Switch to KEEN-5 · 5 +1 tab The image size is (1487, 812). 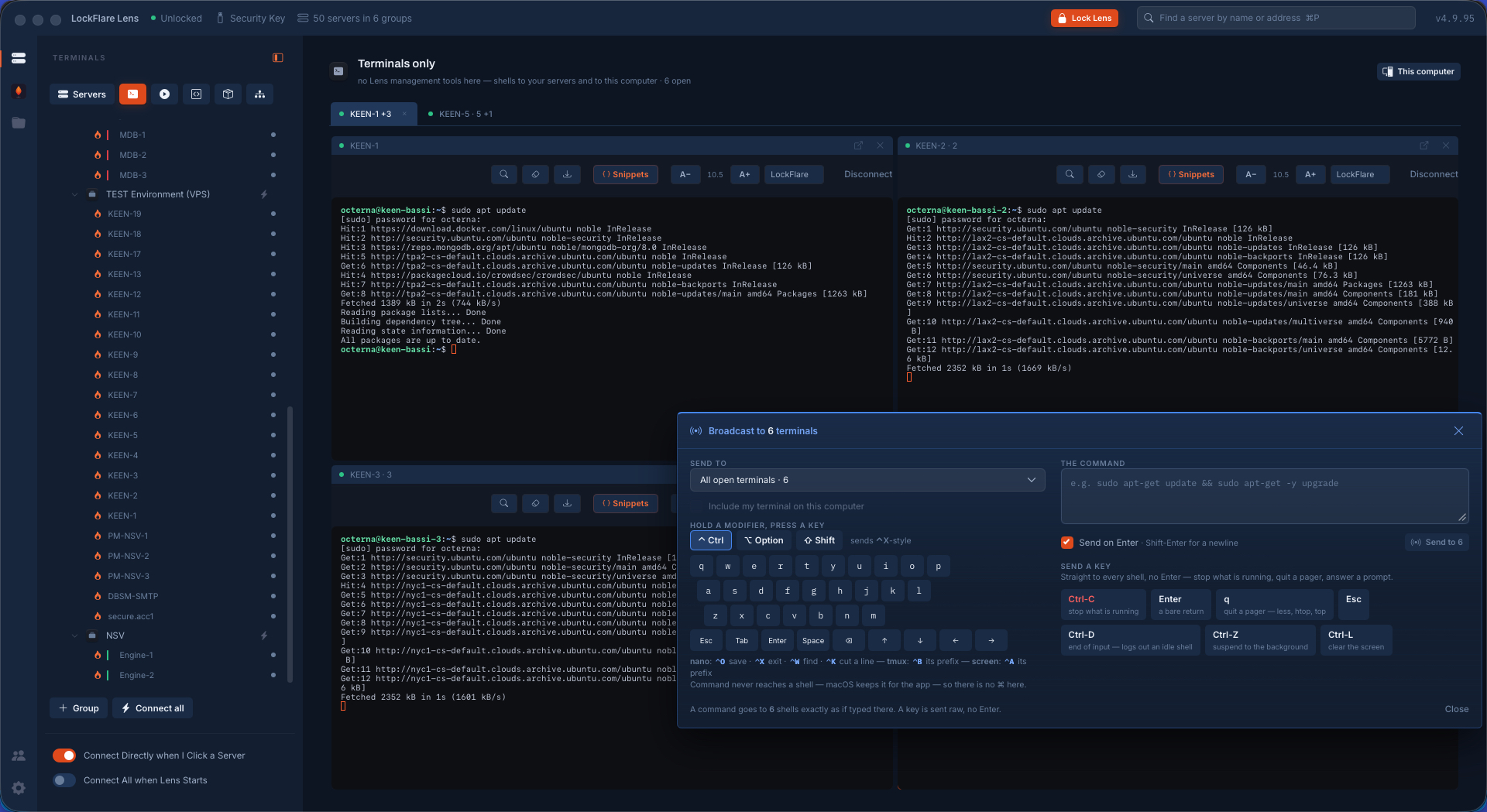(x=462, y=114)
